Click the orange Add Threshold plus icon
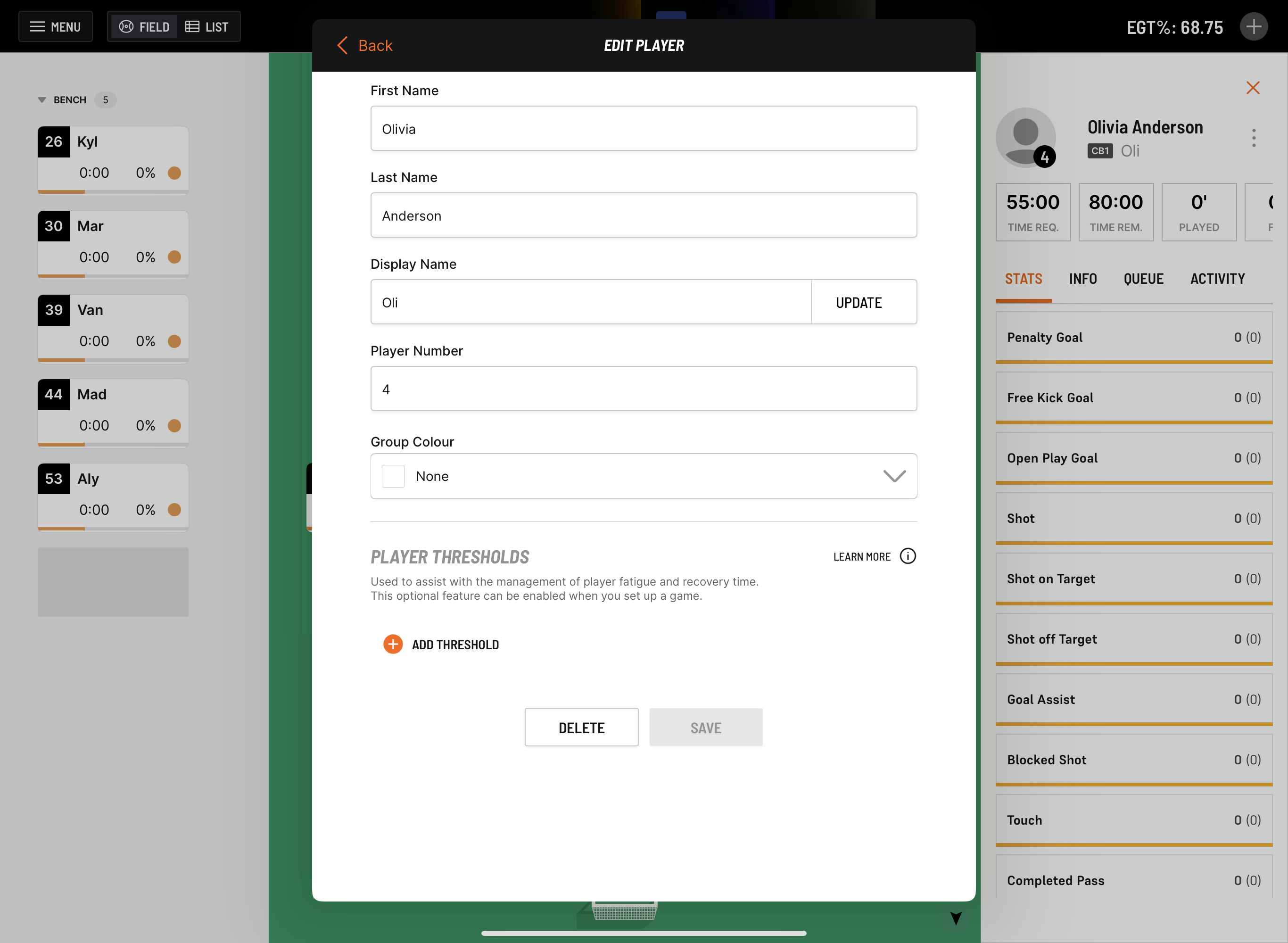The image size is (1288, 943). [393, 645]
